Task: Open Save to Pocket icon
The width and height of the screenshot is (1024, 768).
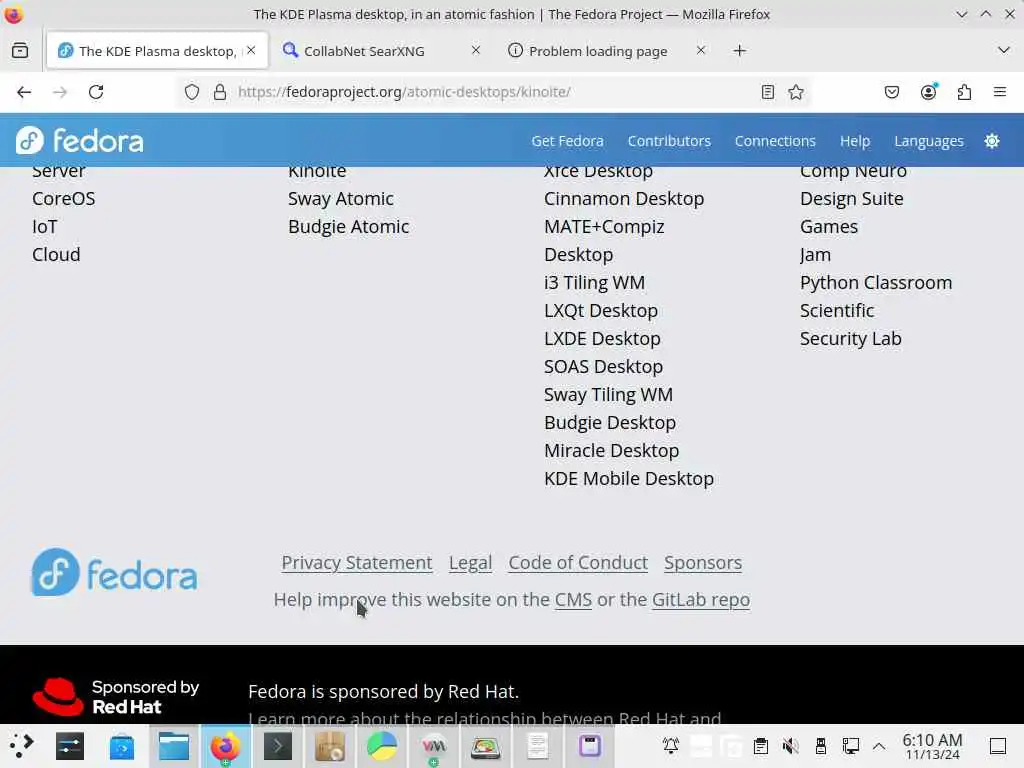Action: click(891, 92)
